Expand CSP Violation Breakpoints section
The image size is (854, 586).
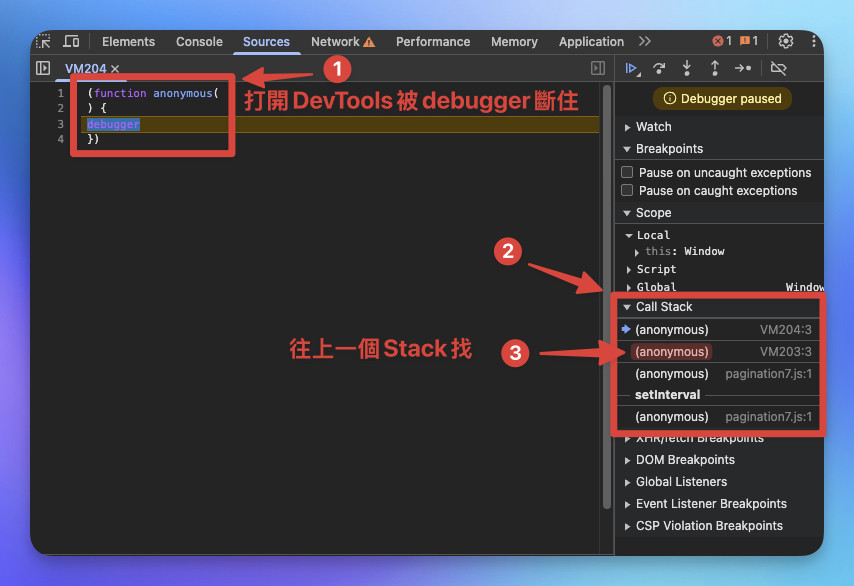tap(719, 526)
